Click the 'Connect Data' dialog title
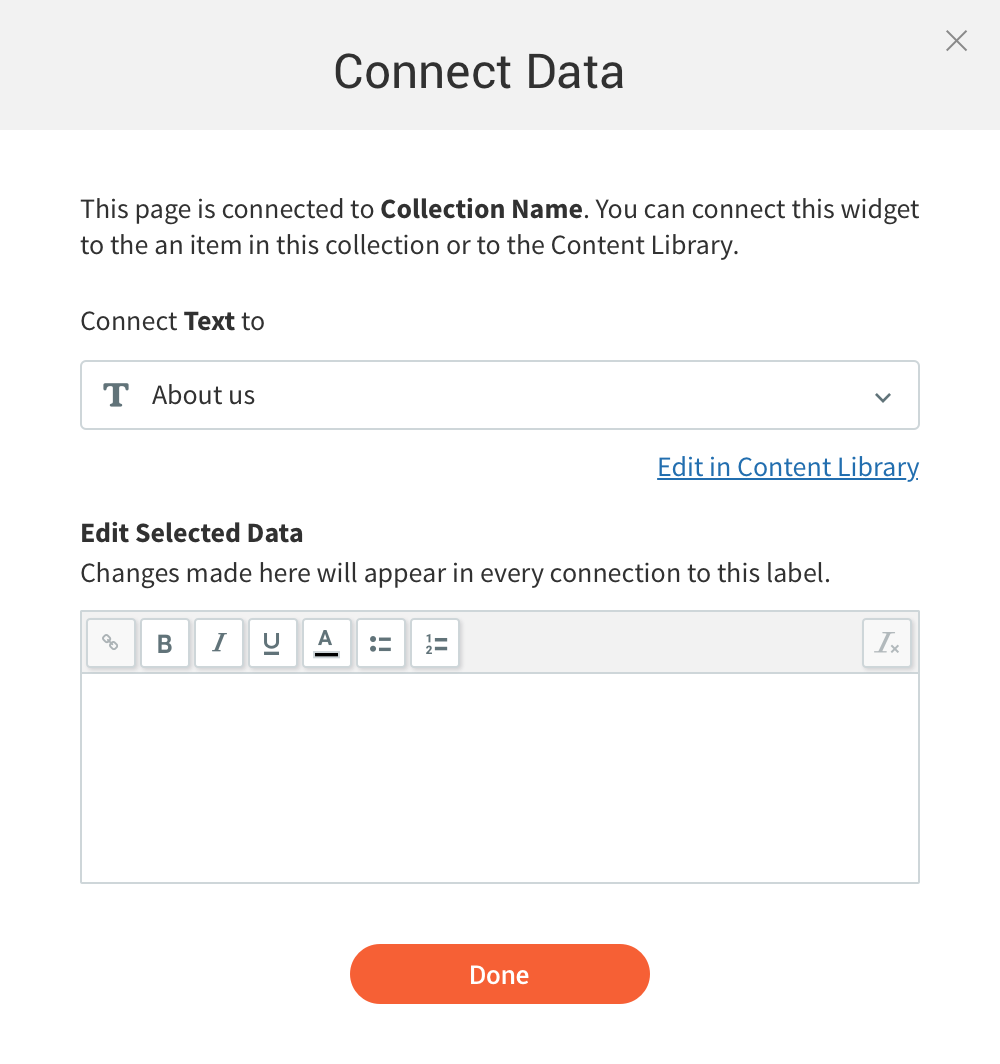Viewport: 1000px width, 1064px height. click(x=479, y=72)
